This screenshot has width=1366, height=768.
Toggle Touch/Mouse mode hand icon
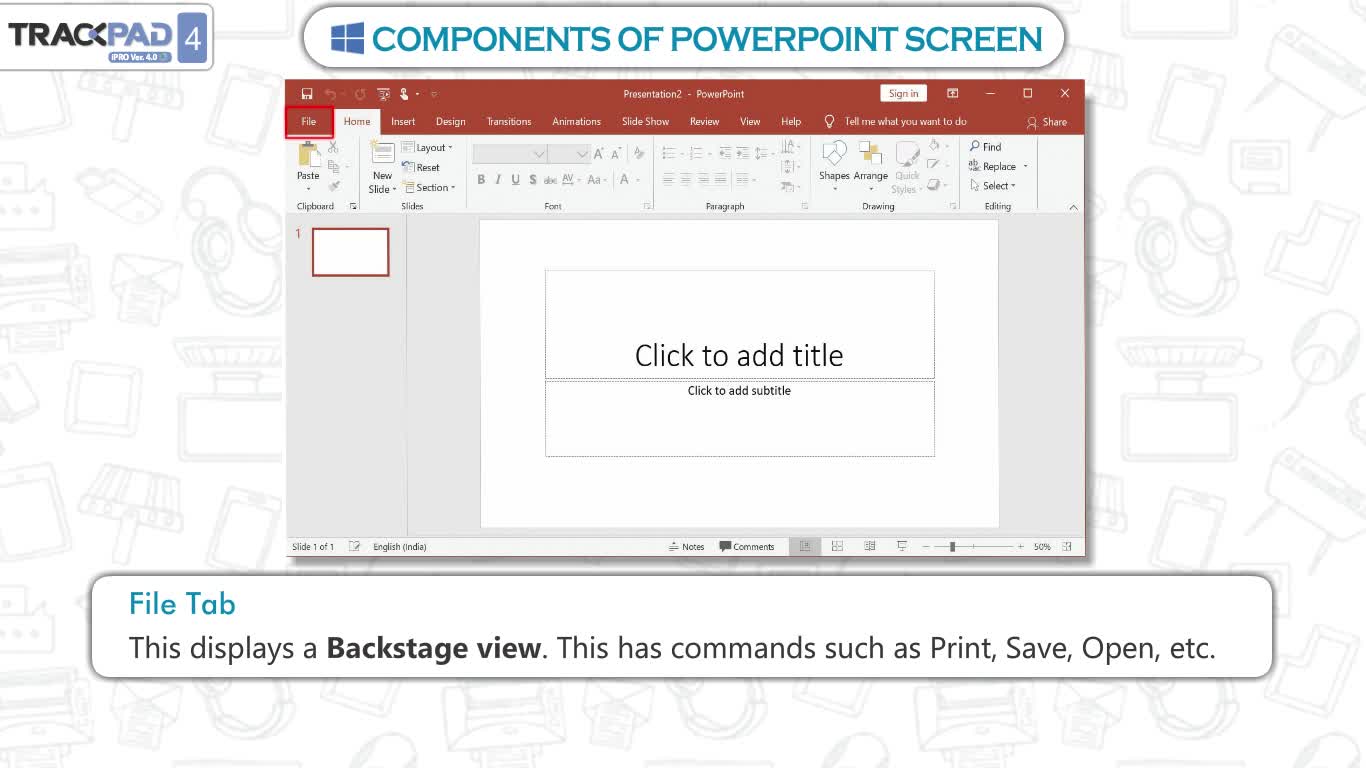point(405,94)
